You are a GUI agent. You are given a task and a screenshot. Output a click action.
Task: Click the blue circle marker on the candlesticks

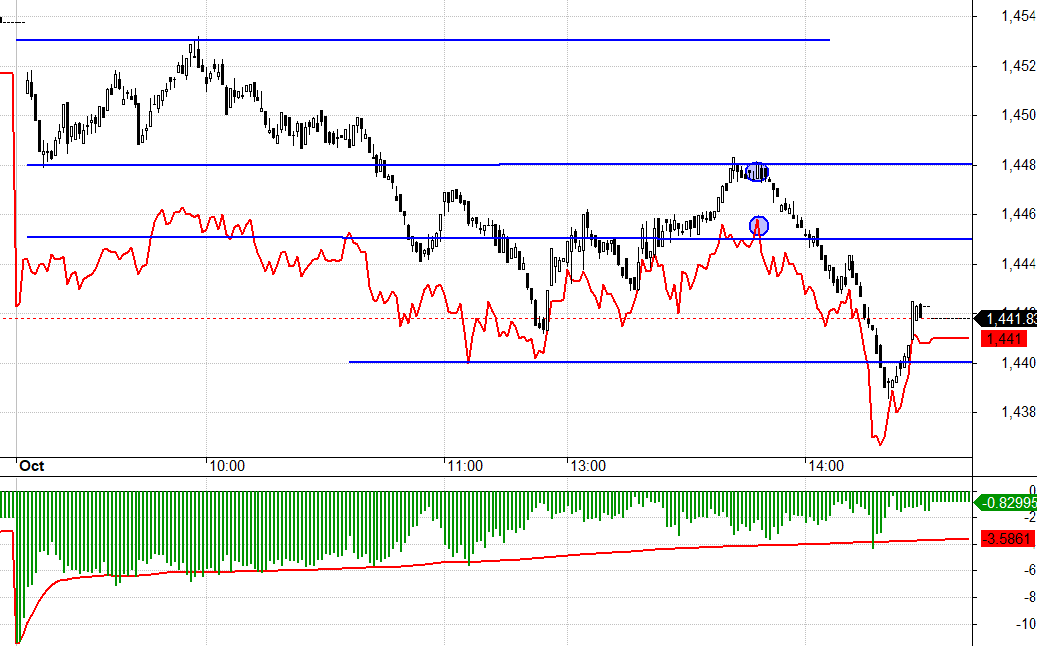click(x=758, y=171)
